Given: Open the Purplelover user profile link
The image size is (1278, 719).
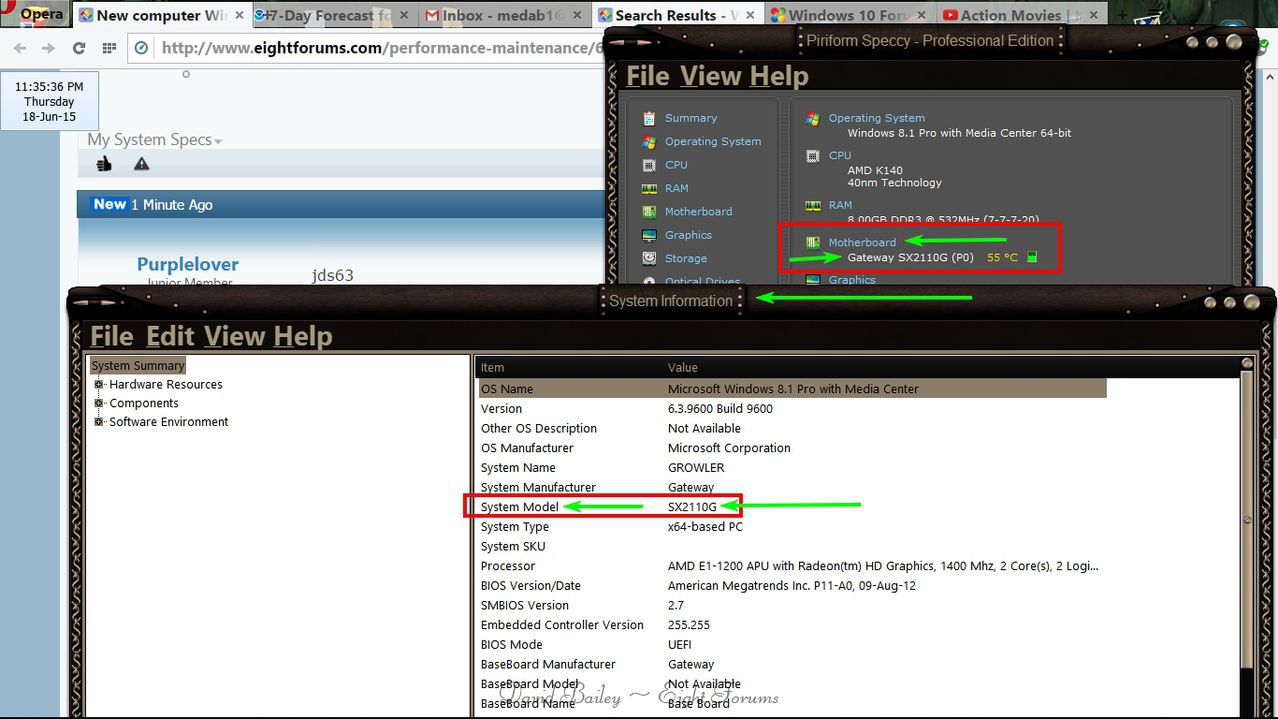Looking at the screenshot, I should (188, 264).
